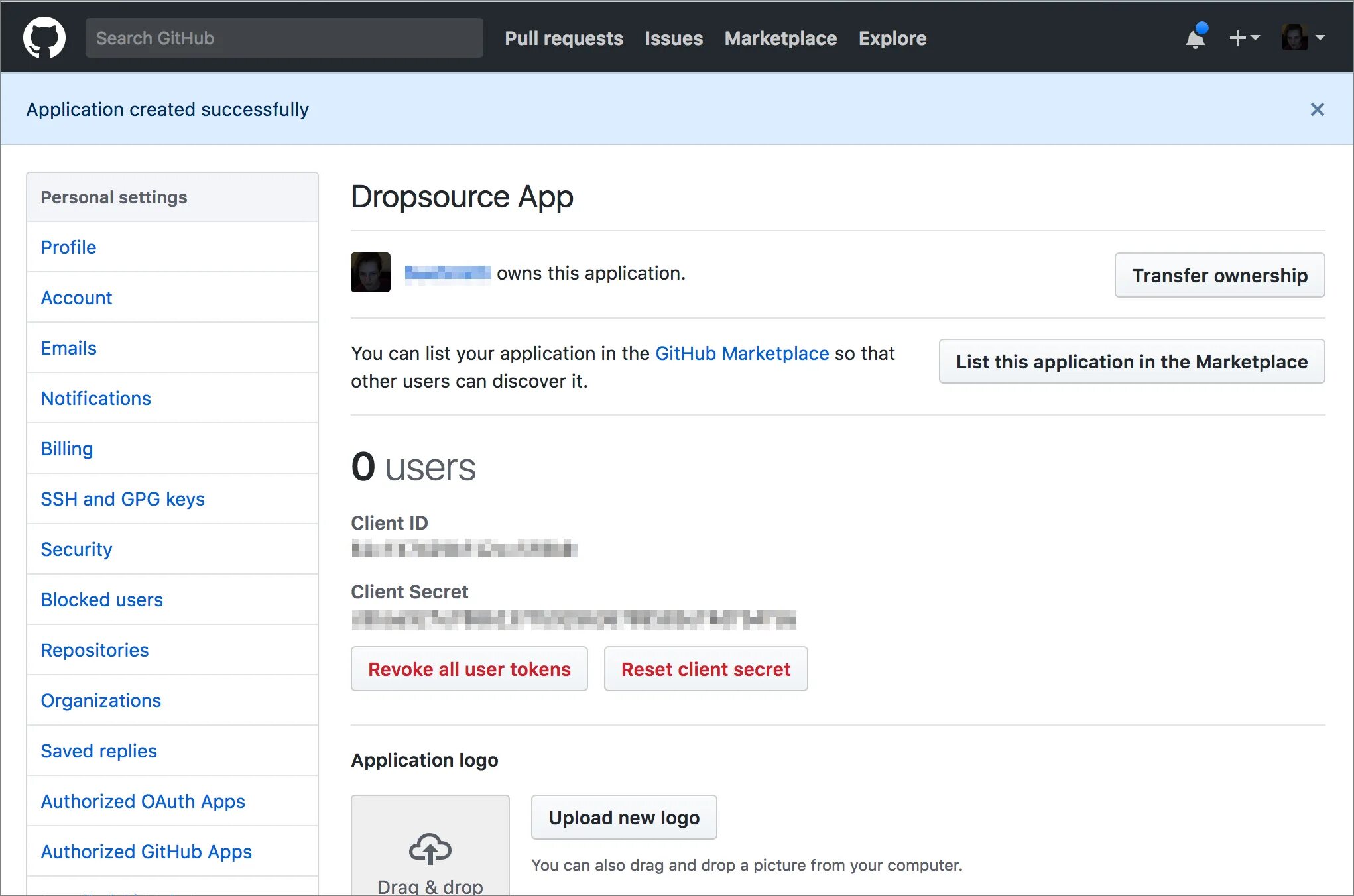Expand the plus create-new dropdown
Viewport: 1354px width, 896px height.
tap(1244, 38)
